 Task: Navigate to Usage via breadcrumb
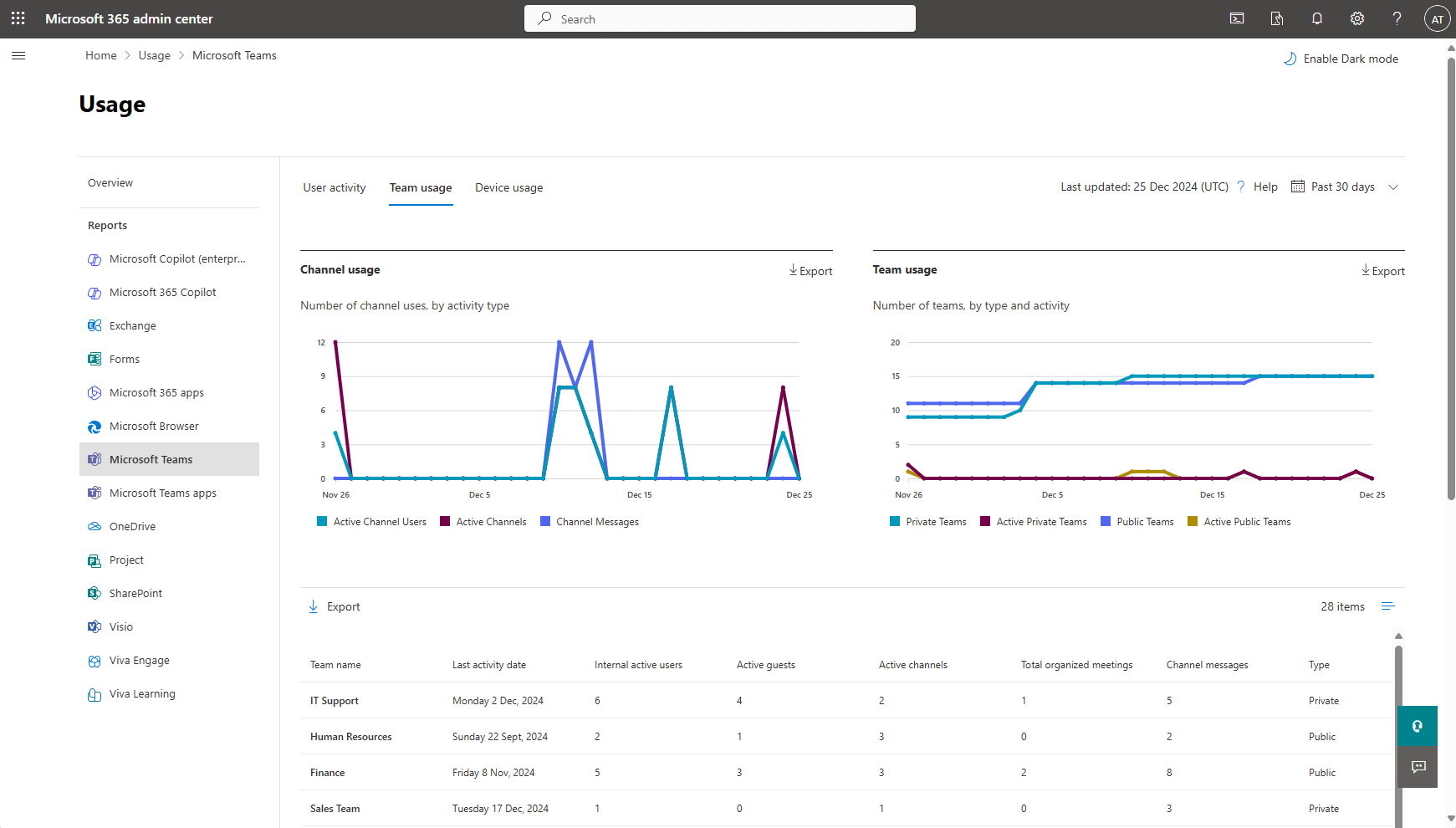154,55
